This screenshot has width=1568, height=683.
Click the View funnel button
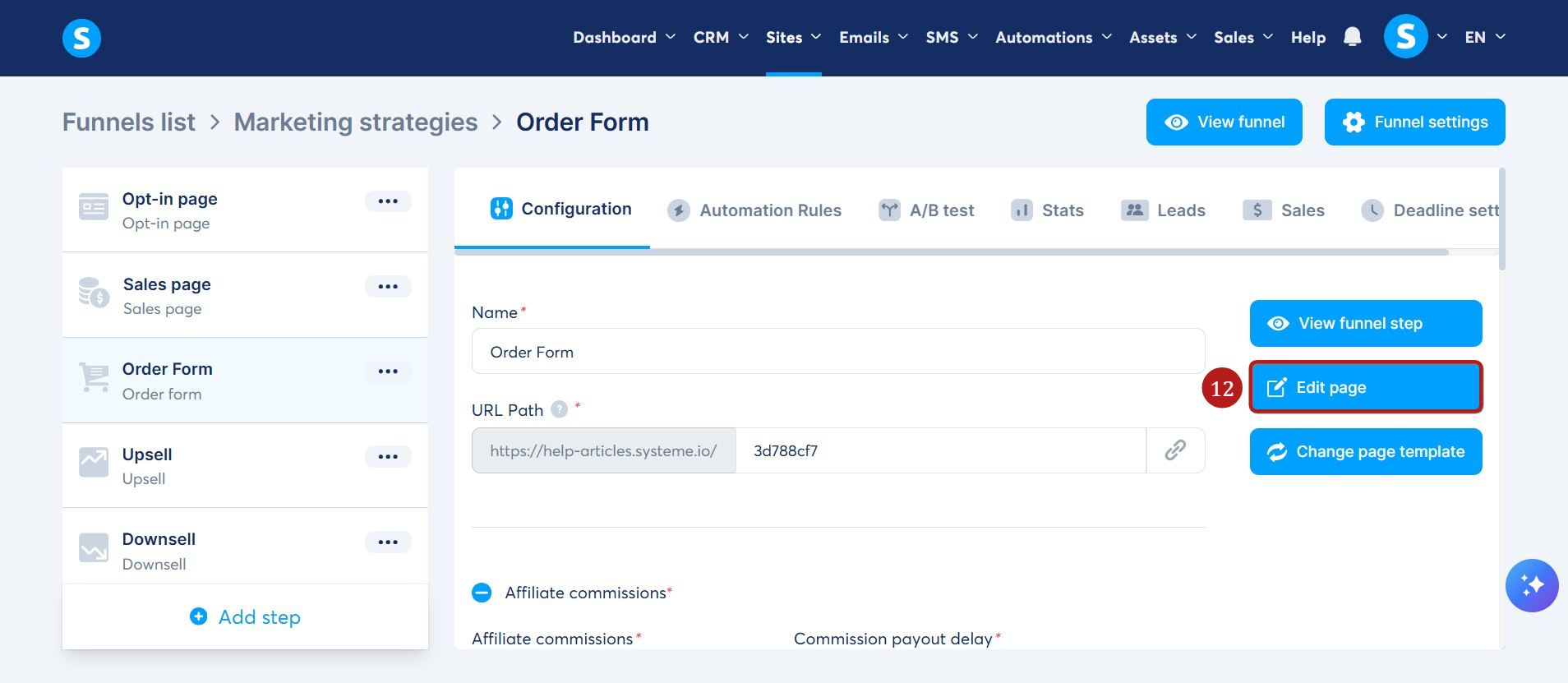[1224, 122]
